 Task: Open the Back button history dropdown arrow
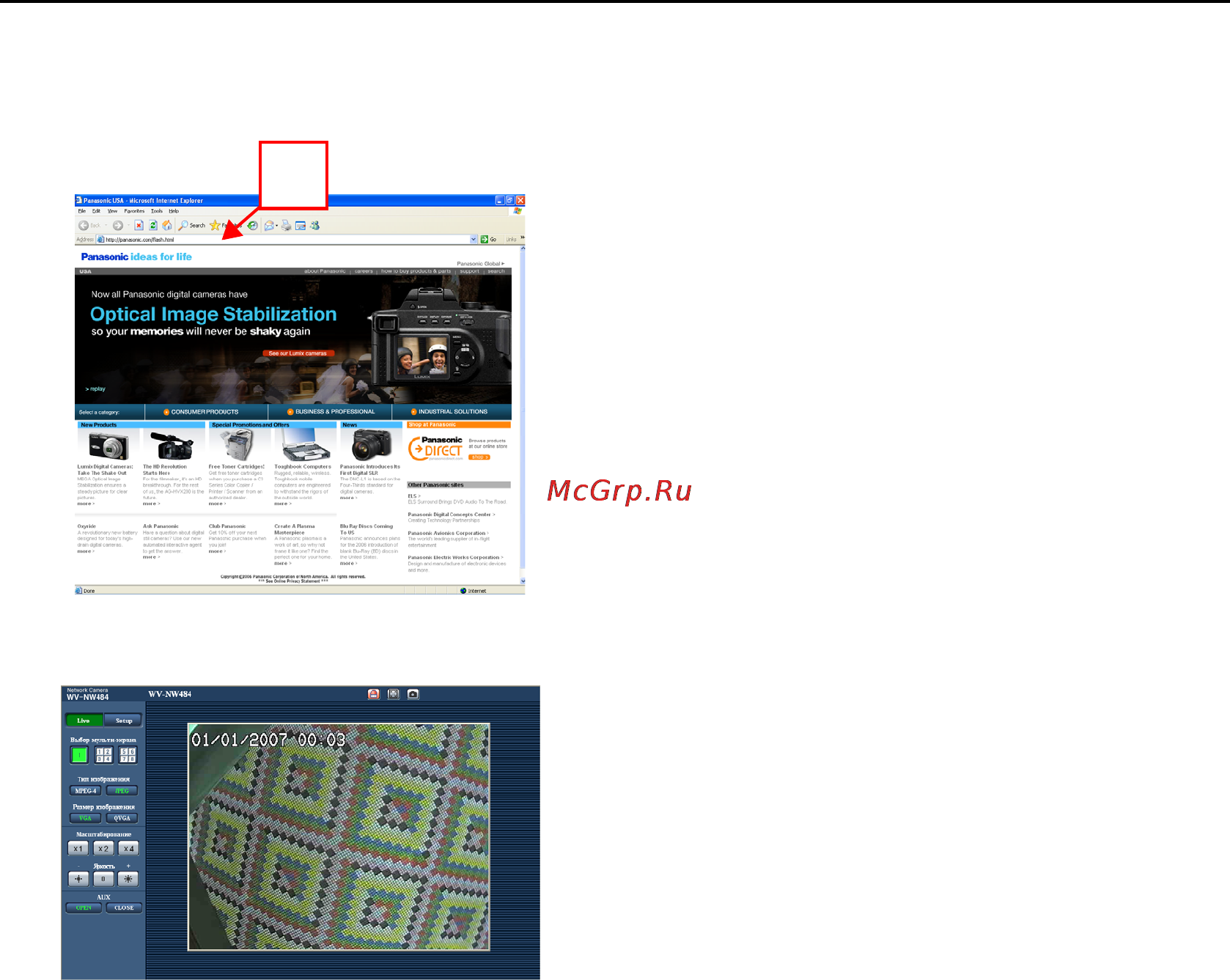[x=106, y=226]
